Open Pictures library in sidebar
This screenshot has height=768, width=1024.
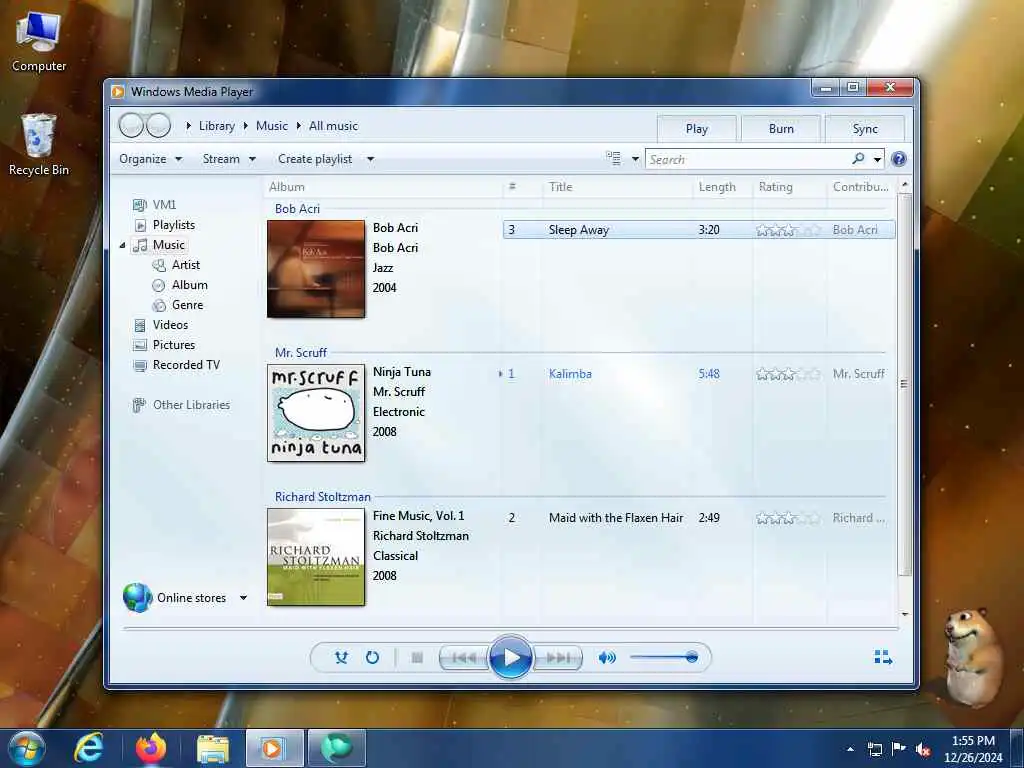click(173, 345)
